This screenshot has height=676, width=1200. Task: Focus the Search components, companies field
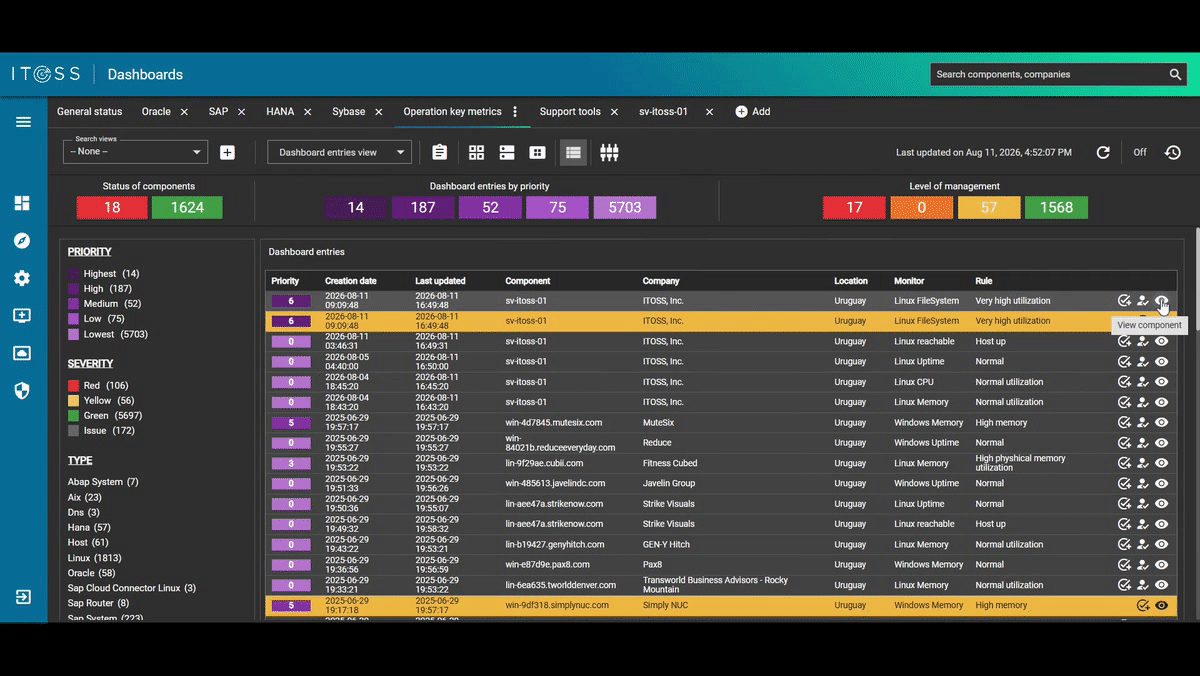pos(1048,74)
